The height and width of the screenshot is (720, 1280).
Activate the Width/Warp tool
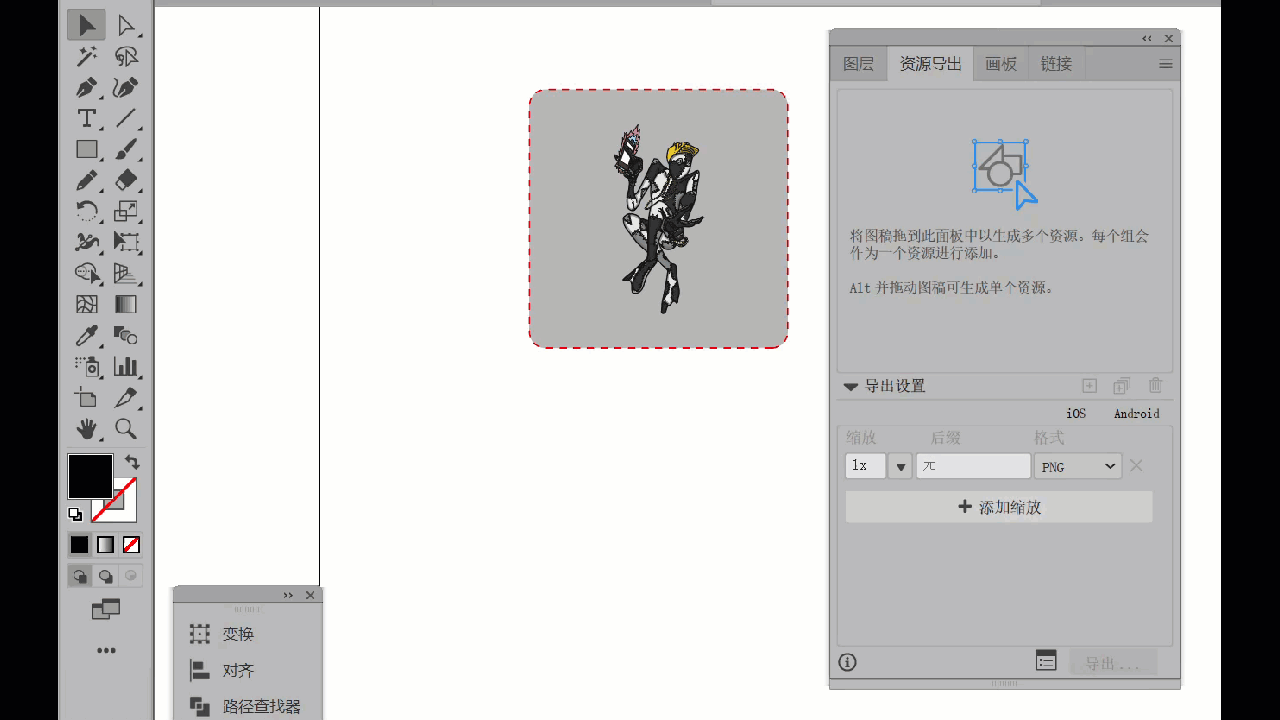coord(87,242)
